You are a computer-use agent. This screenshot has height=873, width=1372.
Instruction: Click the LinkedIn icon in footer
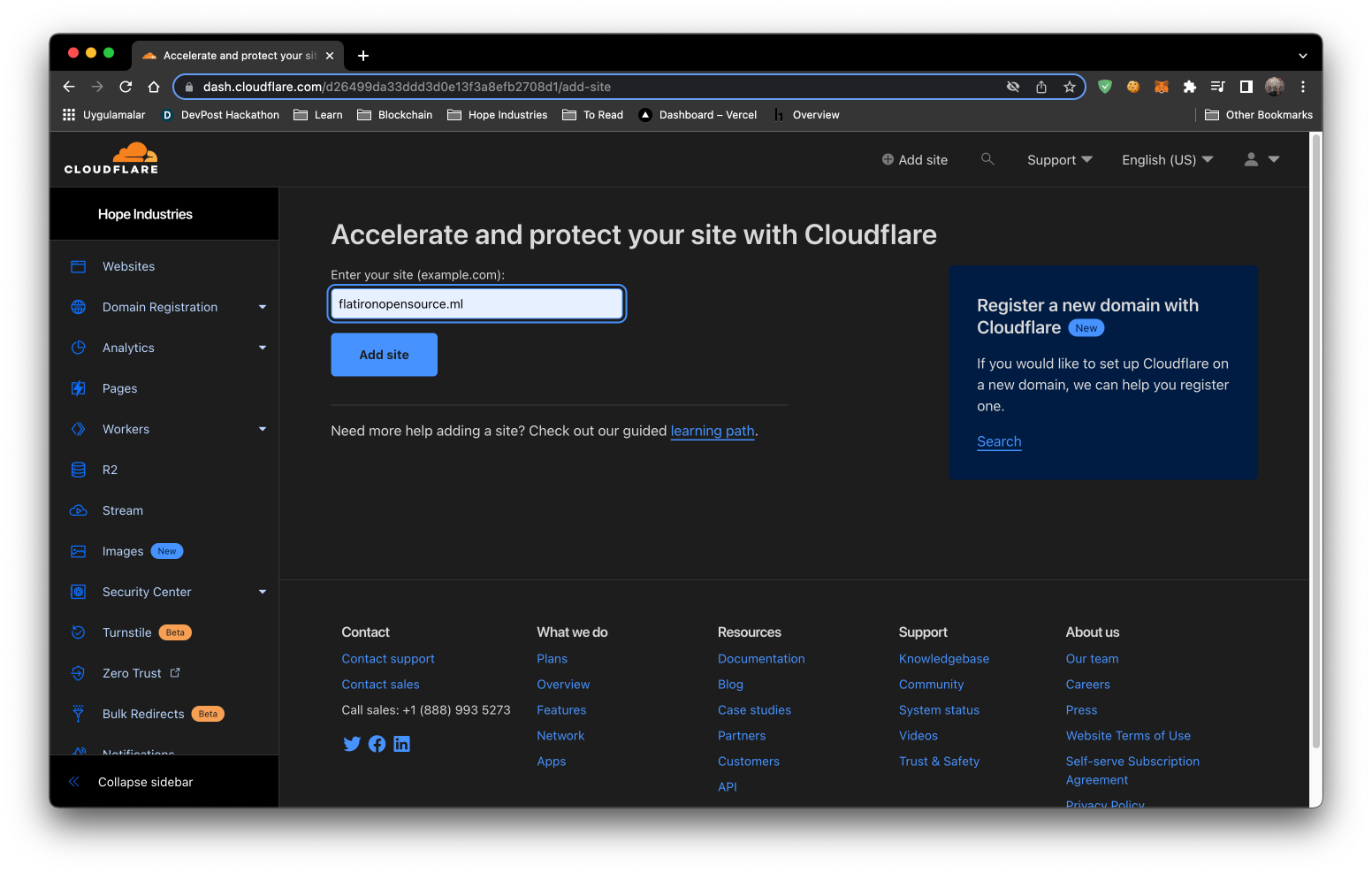coord(402,744)
